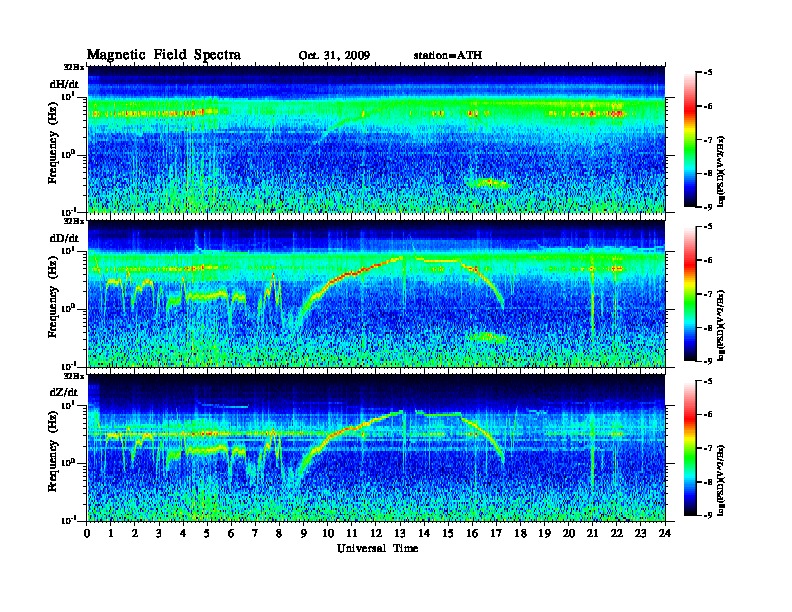Click hour tick label "15" on time axis

pos(448,534)
